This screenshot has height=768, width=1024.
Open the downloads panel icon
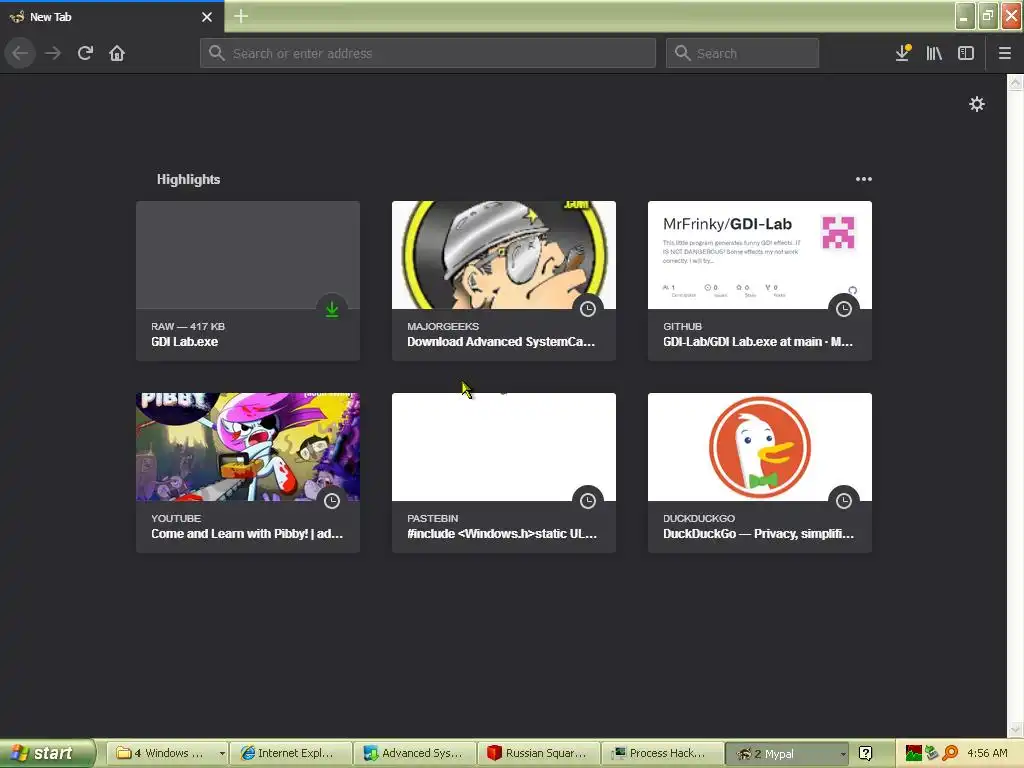click(x=903, y=53)
